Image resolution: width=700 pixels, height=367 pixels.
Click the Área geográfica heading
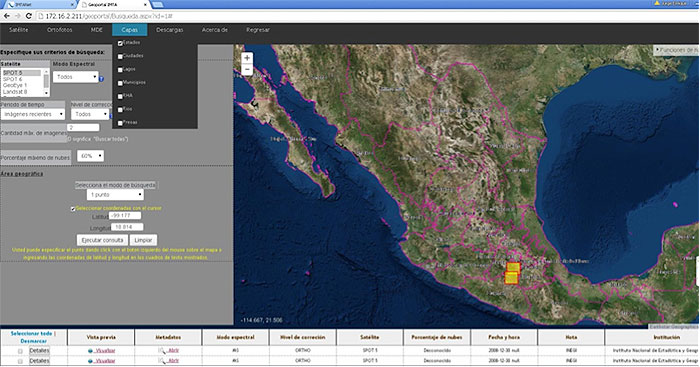point(22,174)
